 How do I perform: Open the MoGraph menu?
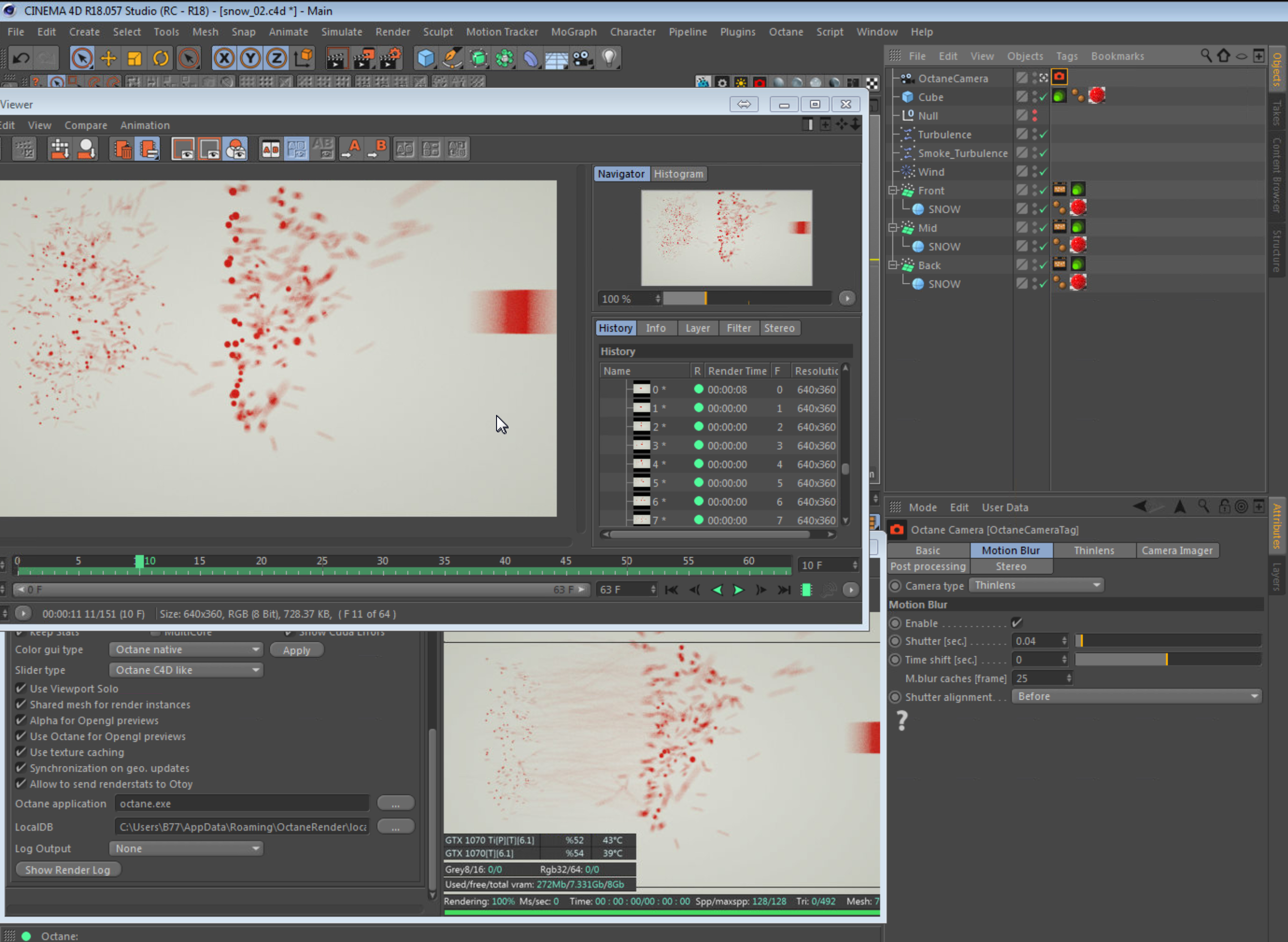coord(573,32)
